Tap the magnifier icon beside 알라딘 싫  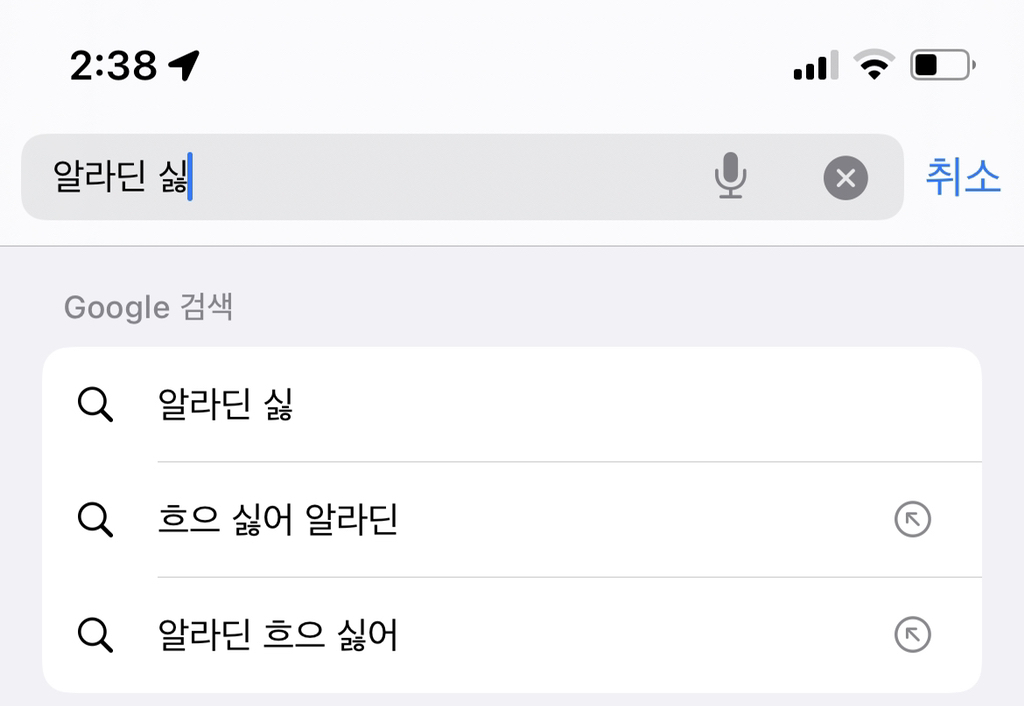pos(95,405)
